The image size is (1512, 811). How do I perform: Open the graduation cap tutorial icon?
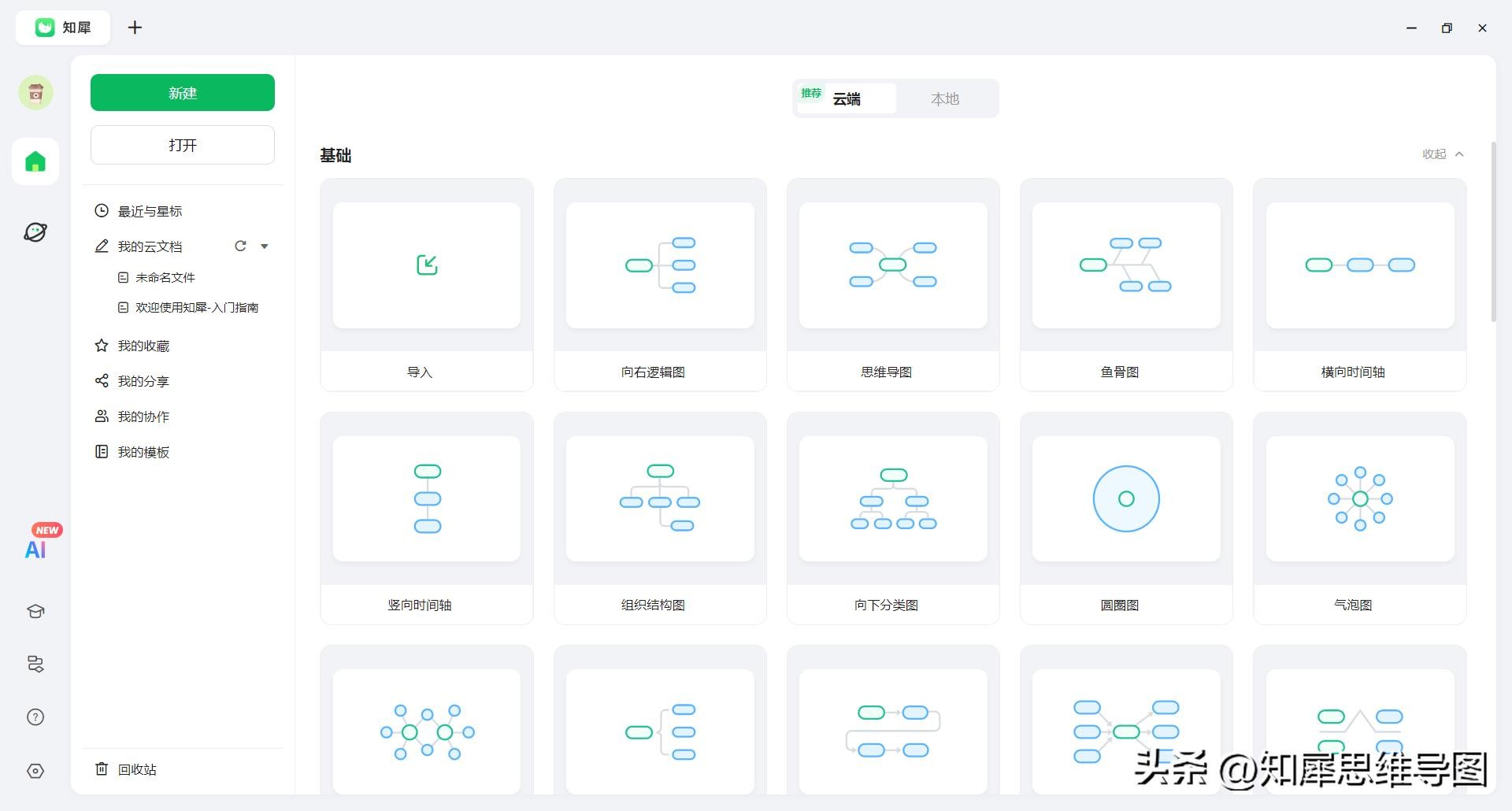click(x=35, y=612)
